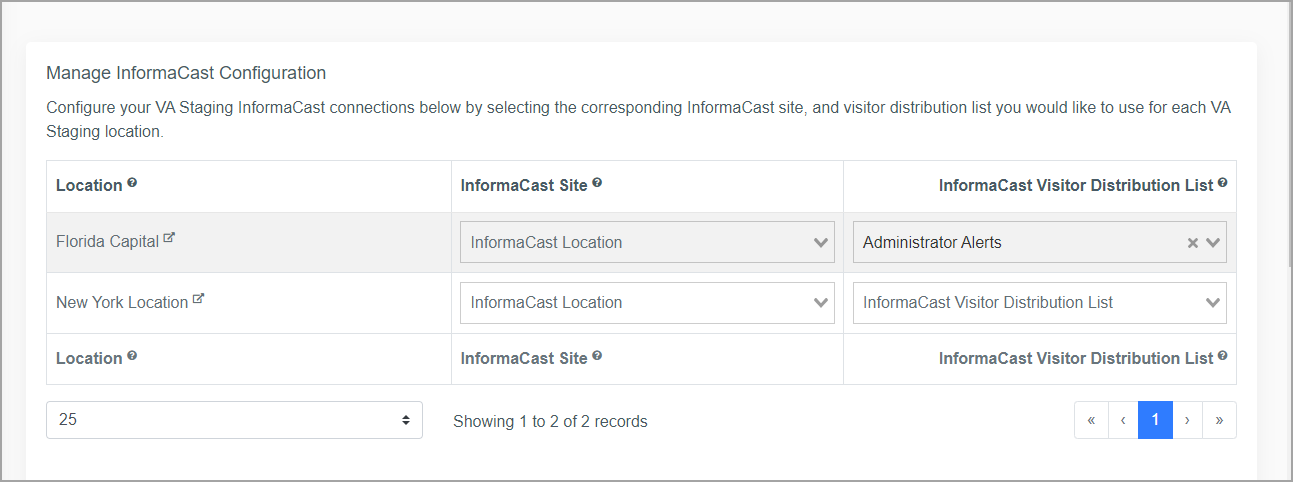Sort by top InformaCast Visitor Distribution List header
The height and width of the screenshot is (482, 1293).
1076,185
